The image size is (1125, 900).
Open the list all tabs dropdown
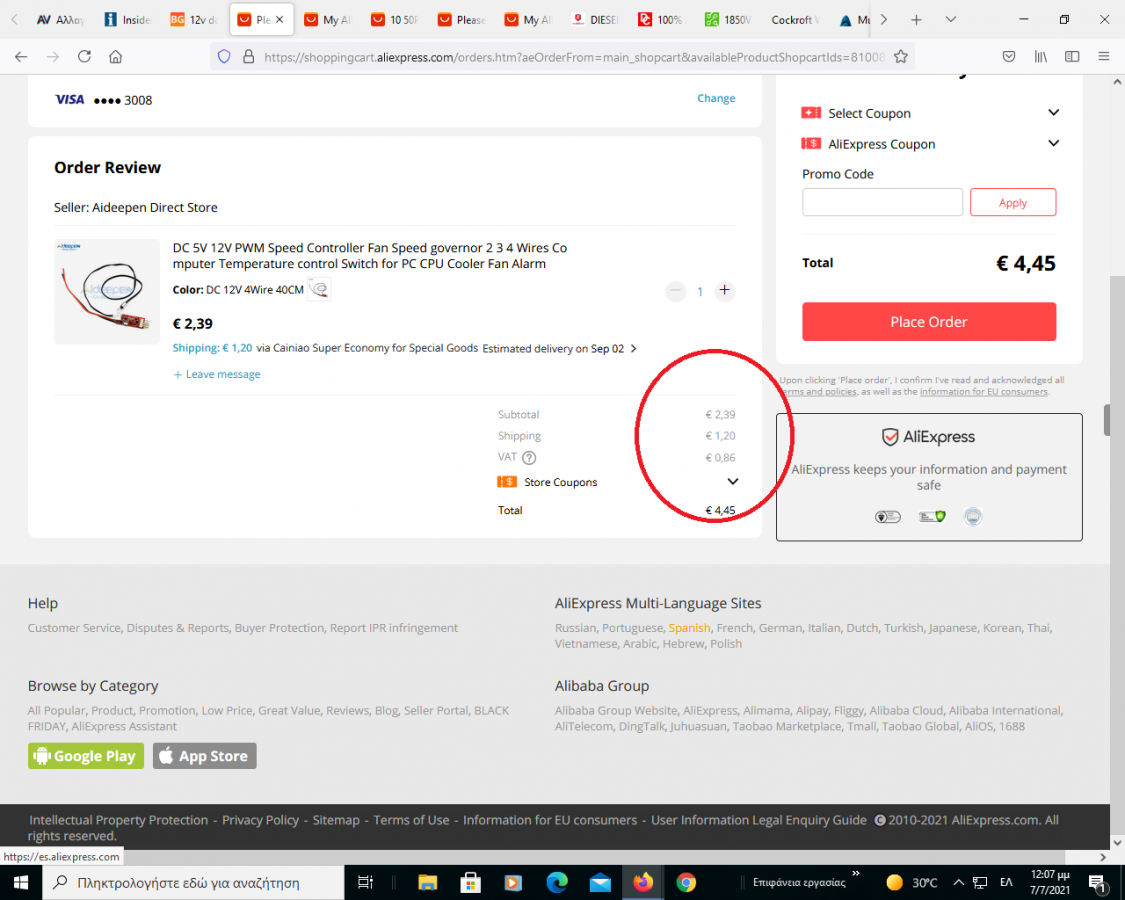pyautogui.click(x=950, y=20)
